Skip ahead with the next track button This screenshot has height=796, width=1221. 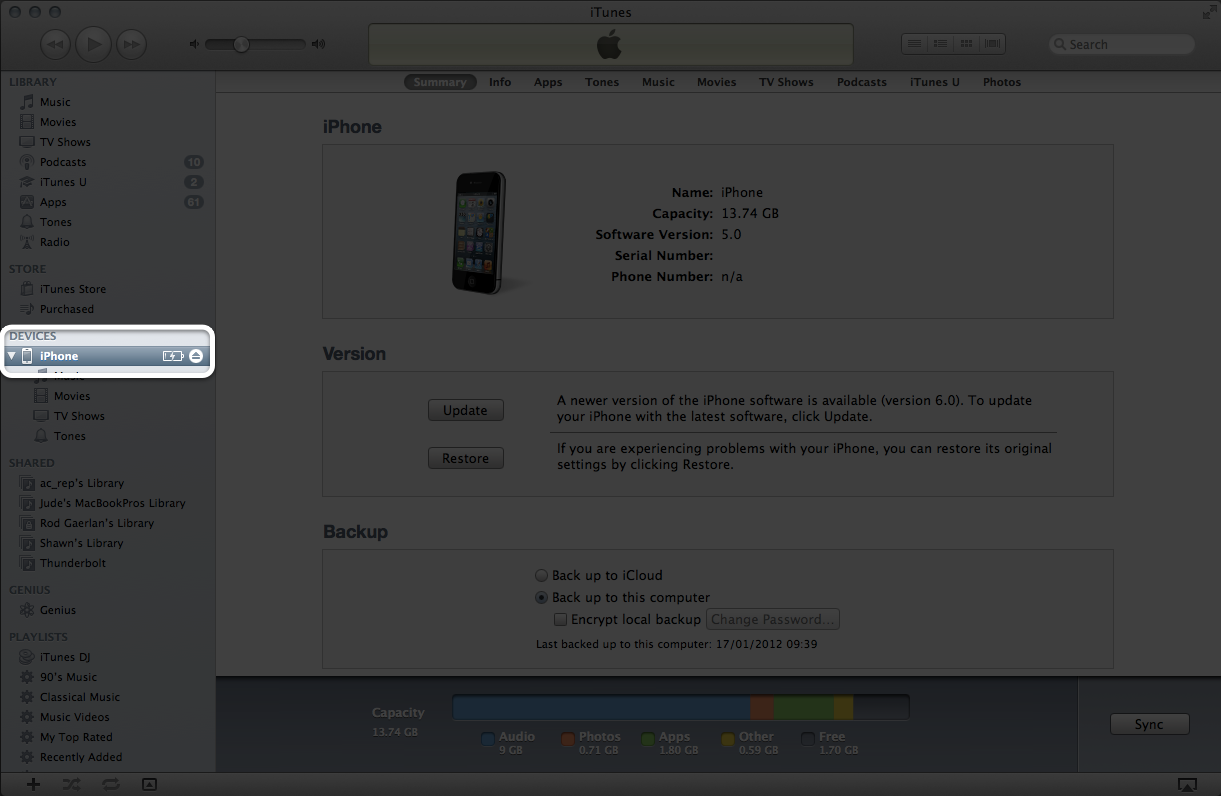coord(131,44)
